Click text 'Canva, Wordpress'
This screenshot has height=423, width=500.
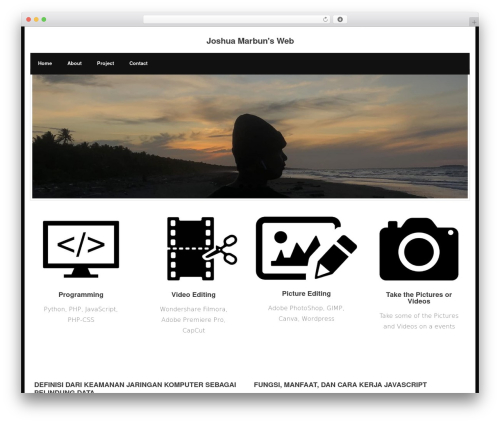(x=306, y=319)
